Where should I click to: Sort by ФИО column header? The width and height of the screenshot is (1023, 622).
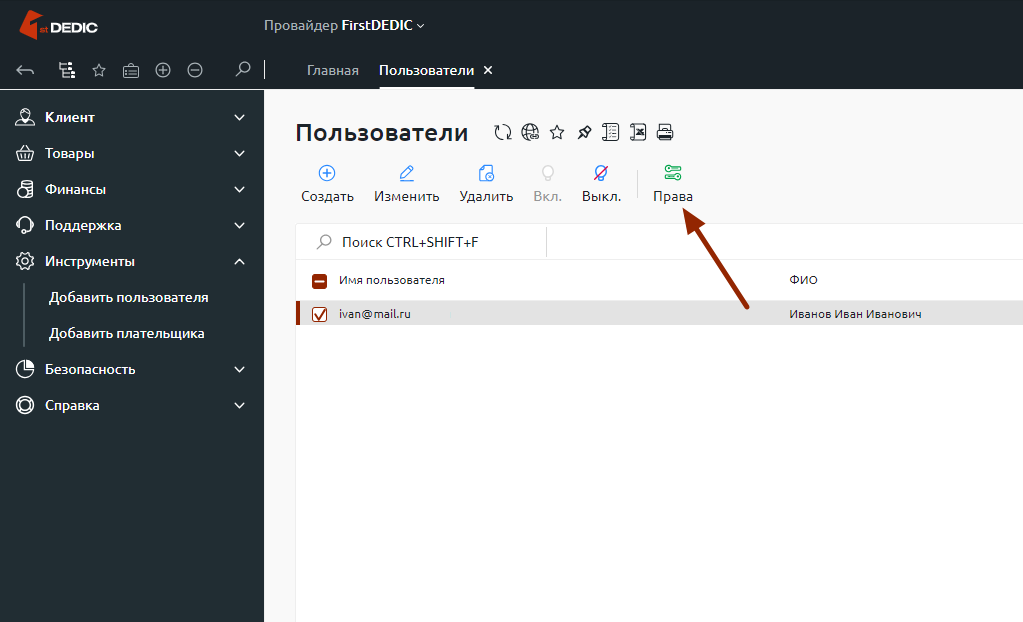[x=803, y=280]
